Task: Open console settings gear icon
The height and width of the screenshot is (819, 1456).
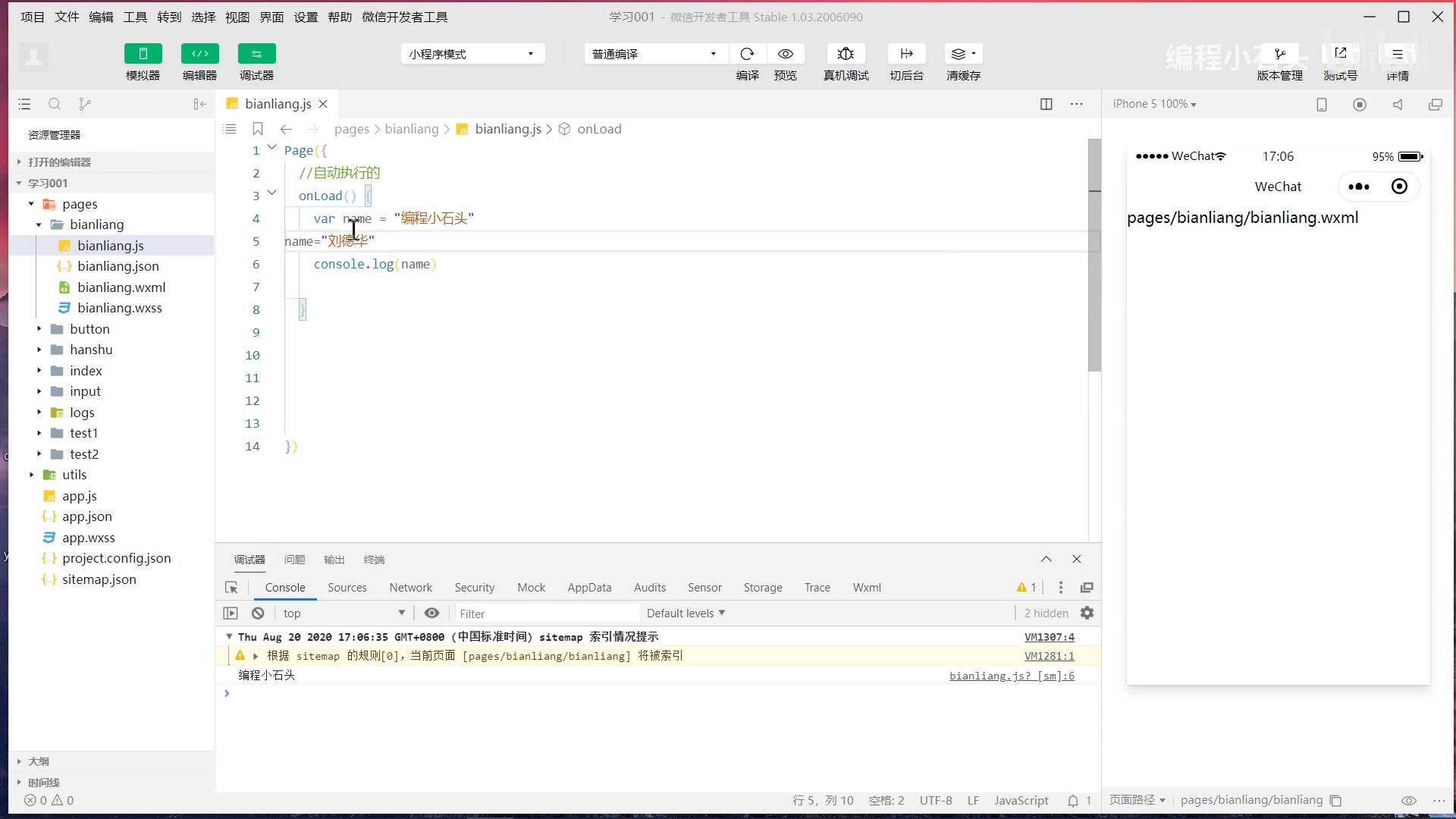Action: (1087, 613)
